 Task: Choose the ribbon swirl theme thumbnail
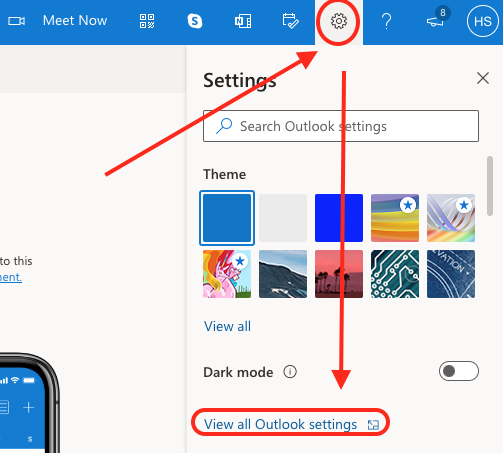451,218
